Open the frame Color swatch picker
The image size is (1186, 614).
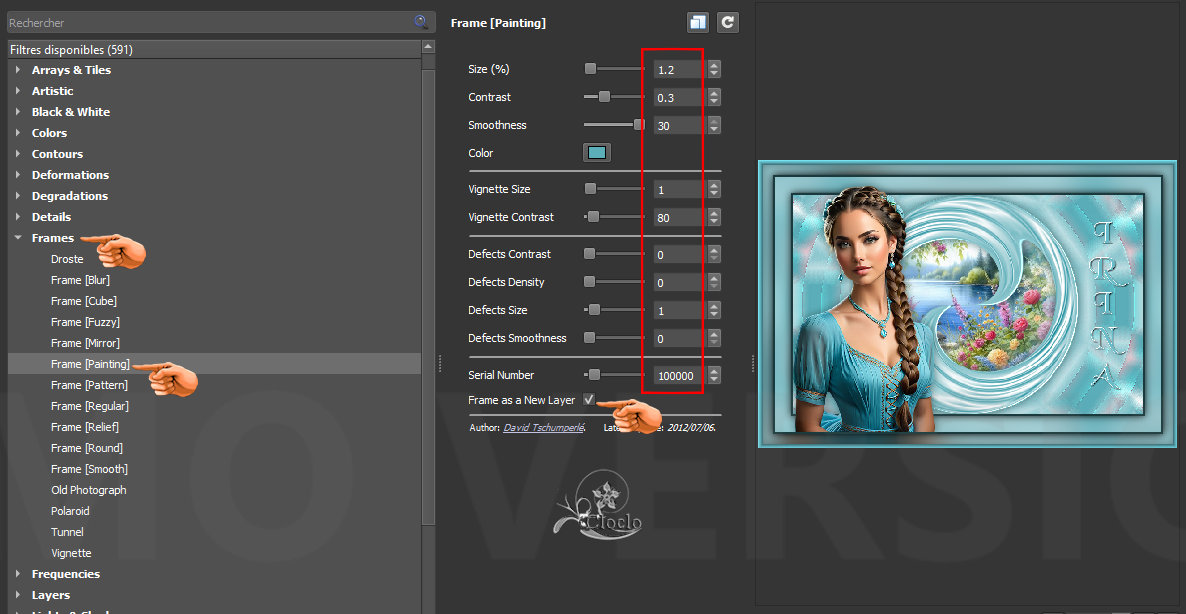[597, 153]
